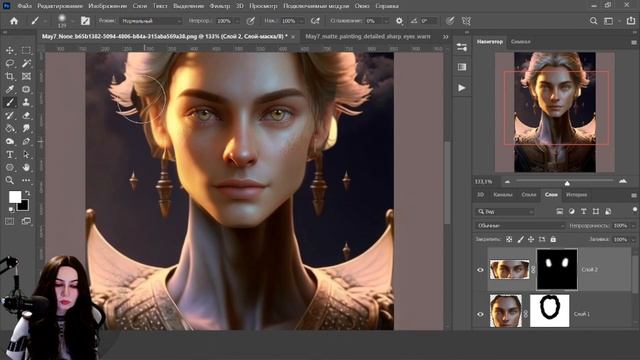This screenshot has width=640, height=360.
Task: Open the Файл menu
Action: click(x=24, y=6)
